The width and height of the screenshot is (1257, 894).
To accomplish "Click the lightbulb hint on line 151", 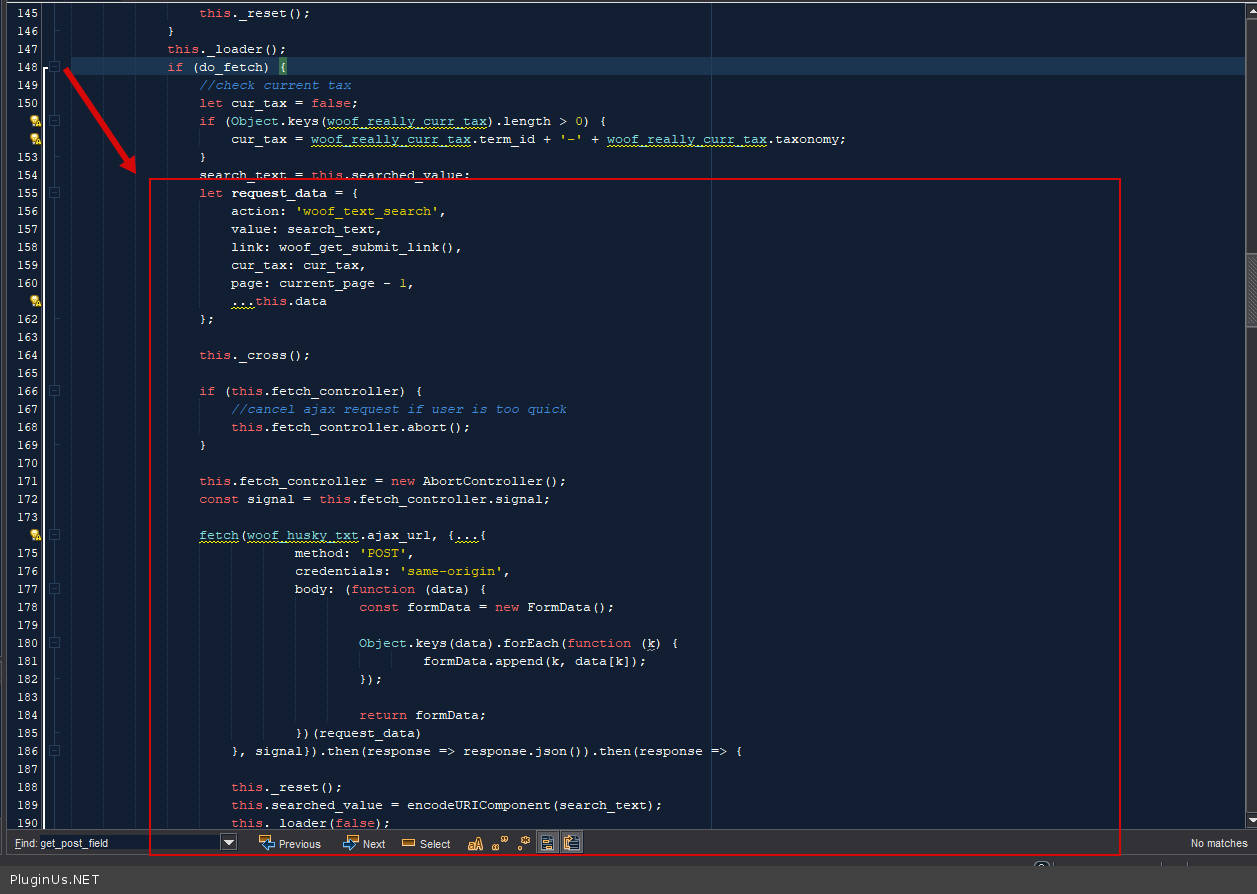I will point(34,121).
